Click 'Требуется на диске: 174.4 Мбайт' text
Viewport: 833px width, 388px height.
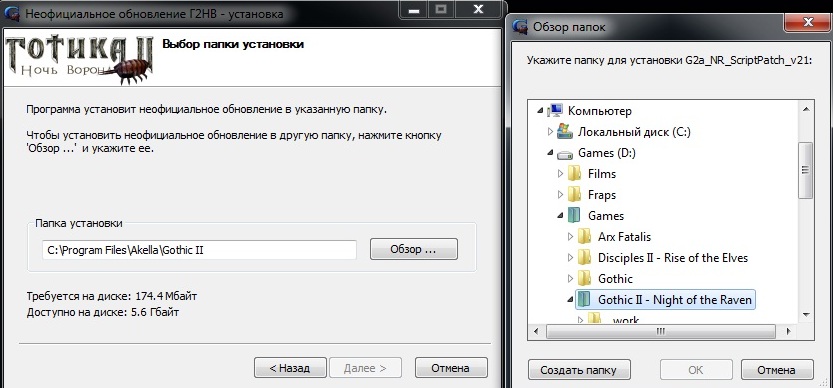(x=112, y=296)
